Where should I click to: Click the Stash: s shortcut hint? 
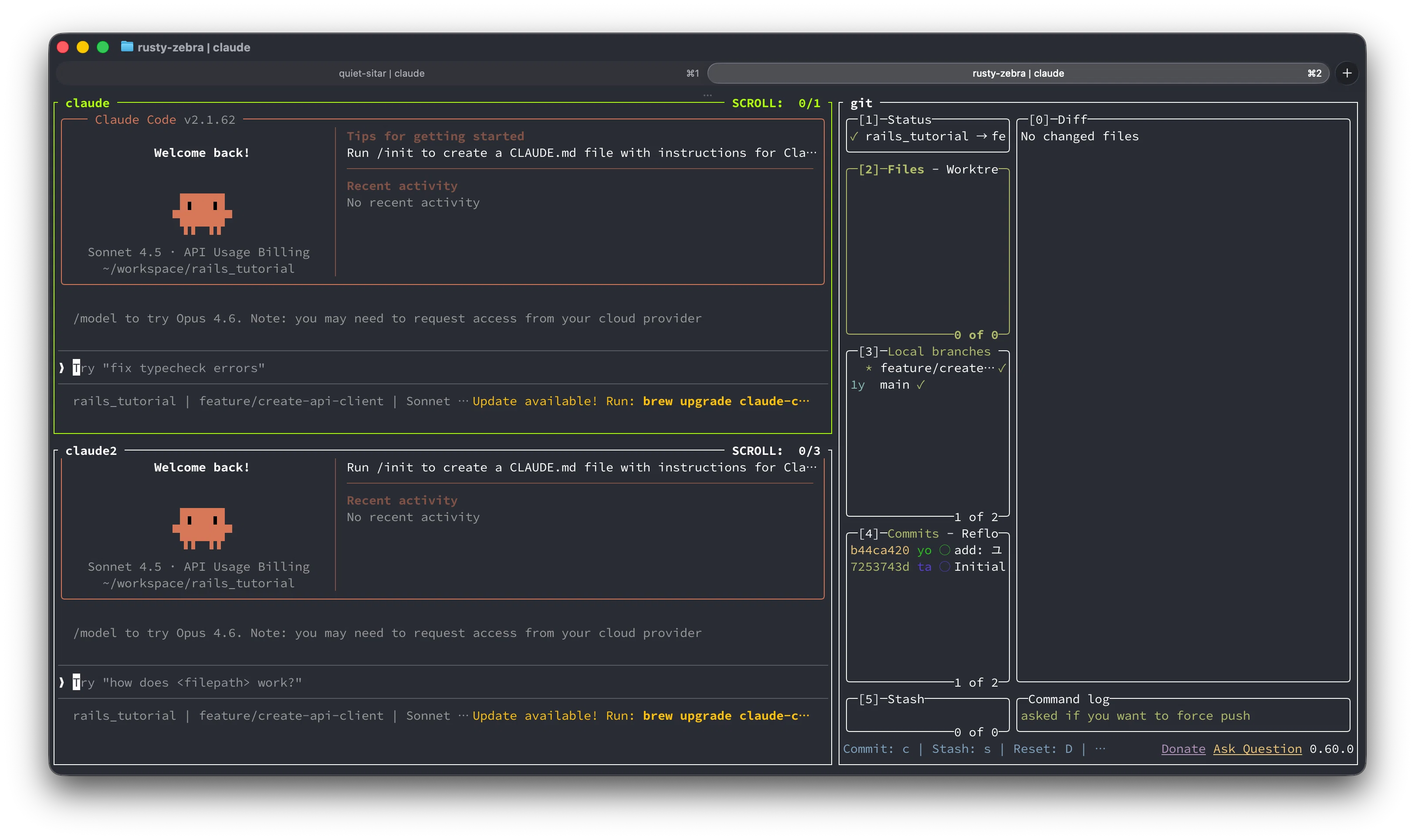pyautogui.click(x=961, y=749)
